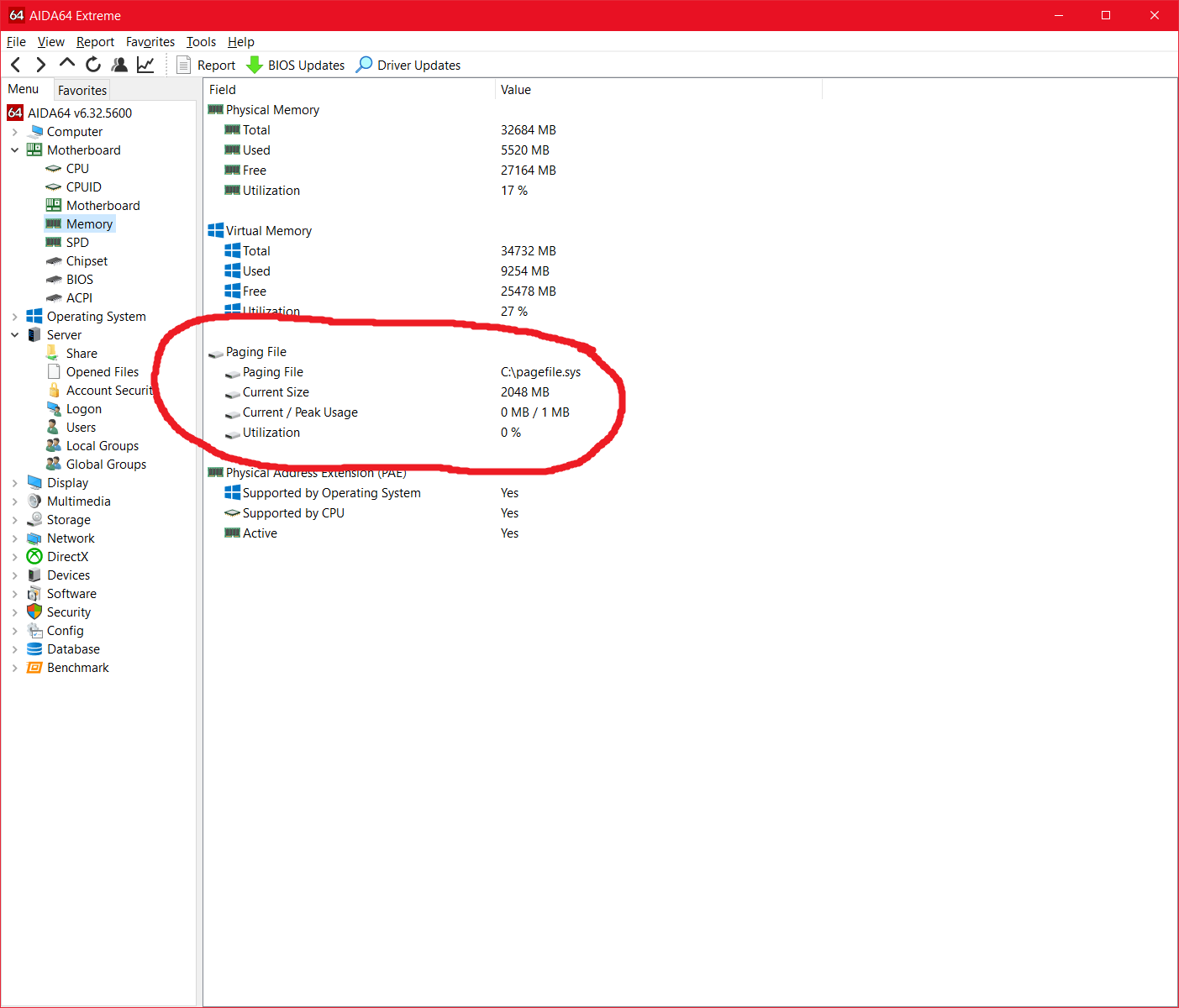Collapse the Motherboard tree node
1179x1008 pixels.
click(14, 150)
